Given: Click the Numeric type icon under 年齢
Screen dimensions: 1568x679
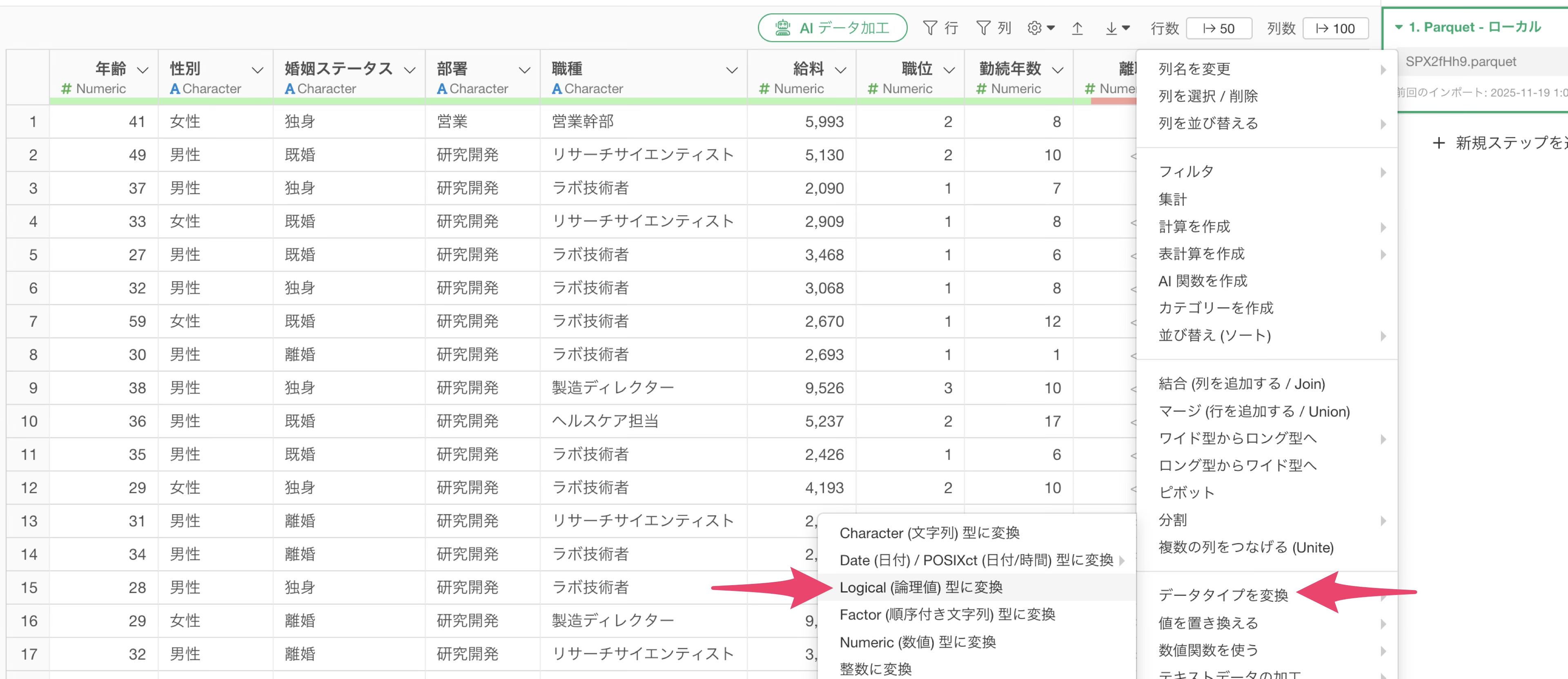Looking at the screenshot, I should [x=66, y=89].
